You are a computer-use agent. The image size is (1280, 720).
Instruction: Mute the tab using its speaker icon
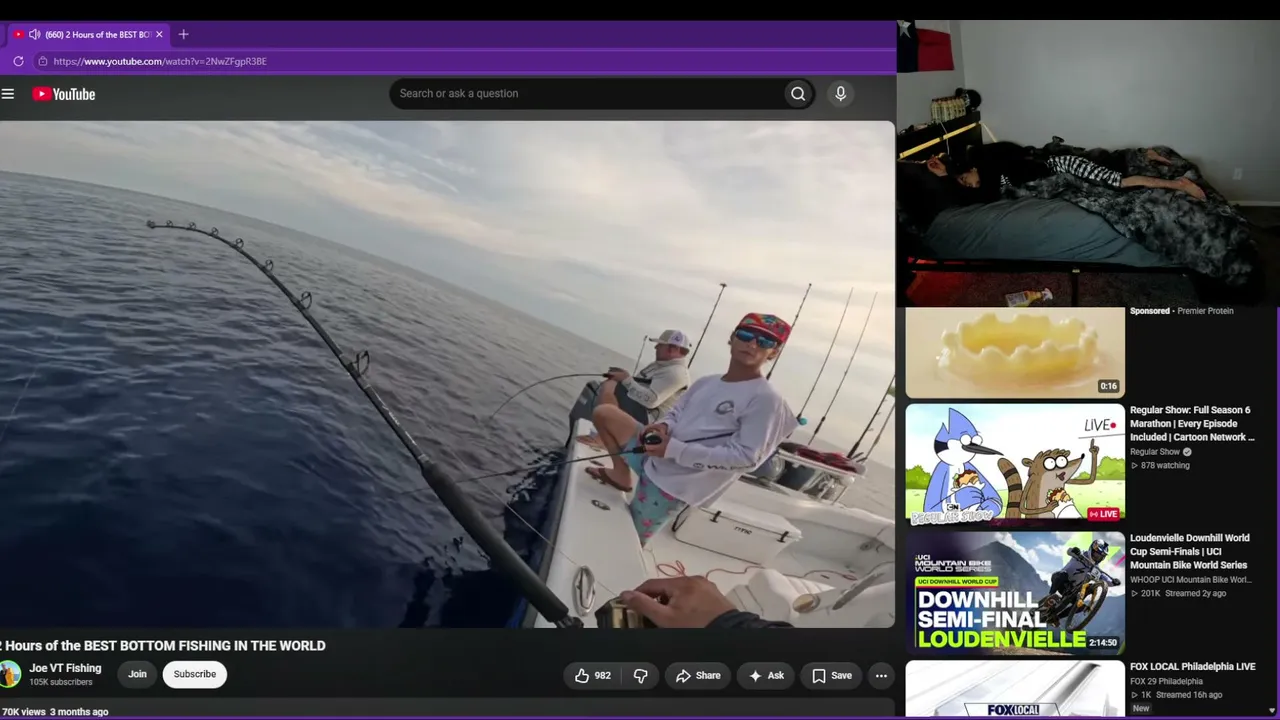34,34
